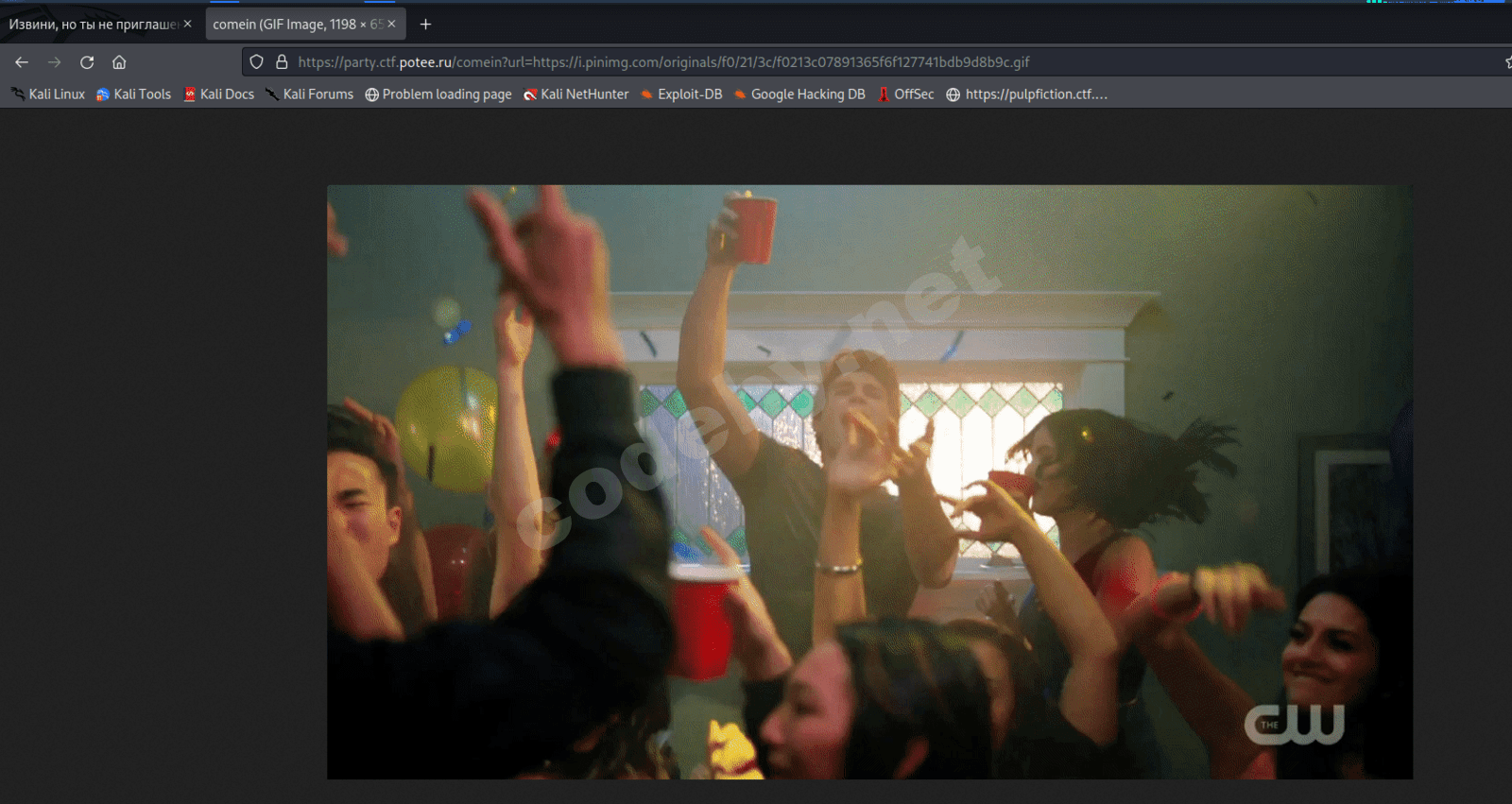Screen dimensions: 1512x804
Task: Close the 'Извини' tab
Action: pos(187,24)
